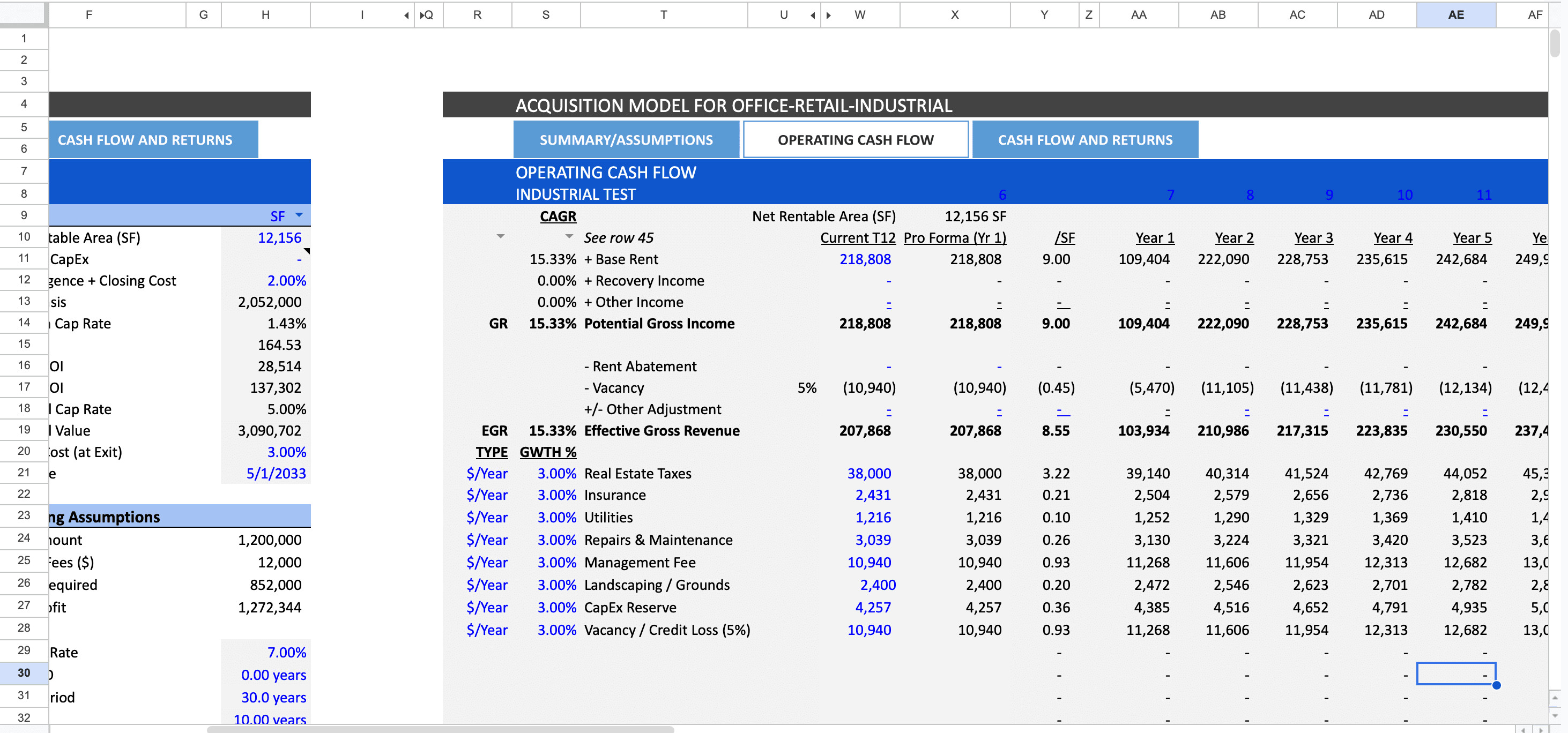Image resolution: width=1568 pixels, height=733 pixels.
Task: Click the horizontal scrollbar thumb
Action: 440,729
